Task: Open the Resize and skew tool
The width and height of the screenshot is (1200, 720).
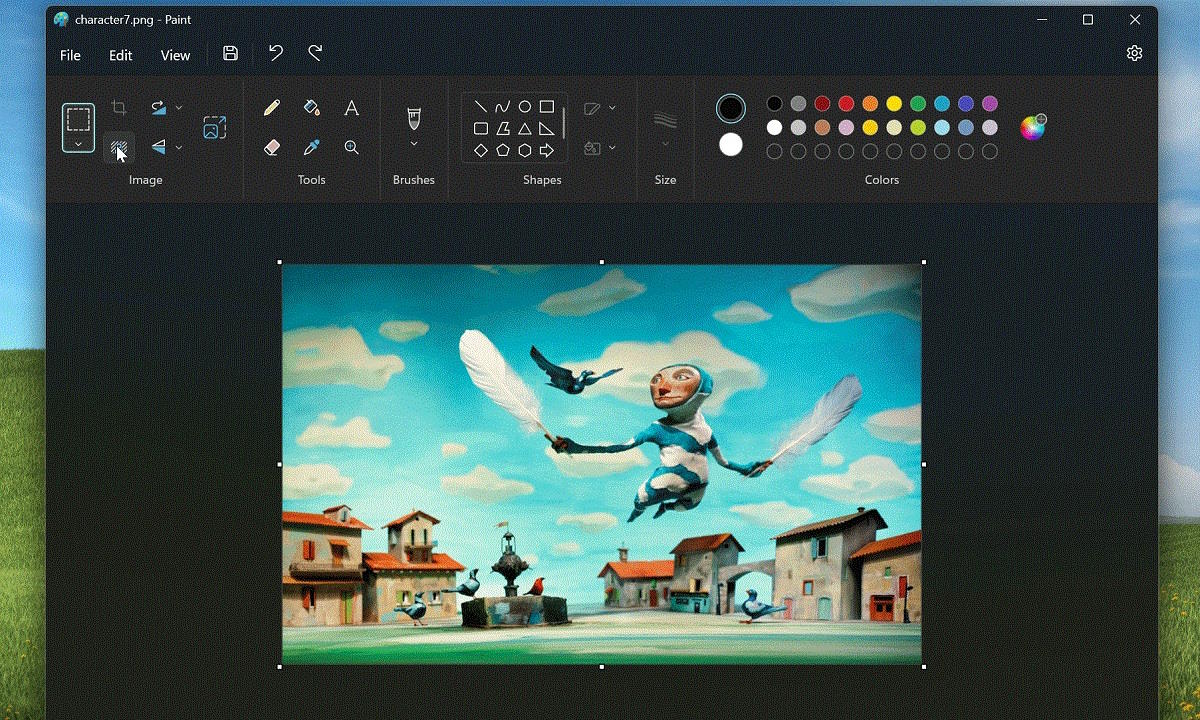Action: [x=214, y=128]
